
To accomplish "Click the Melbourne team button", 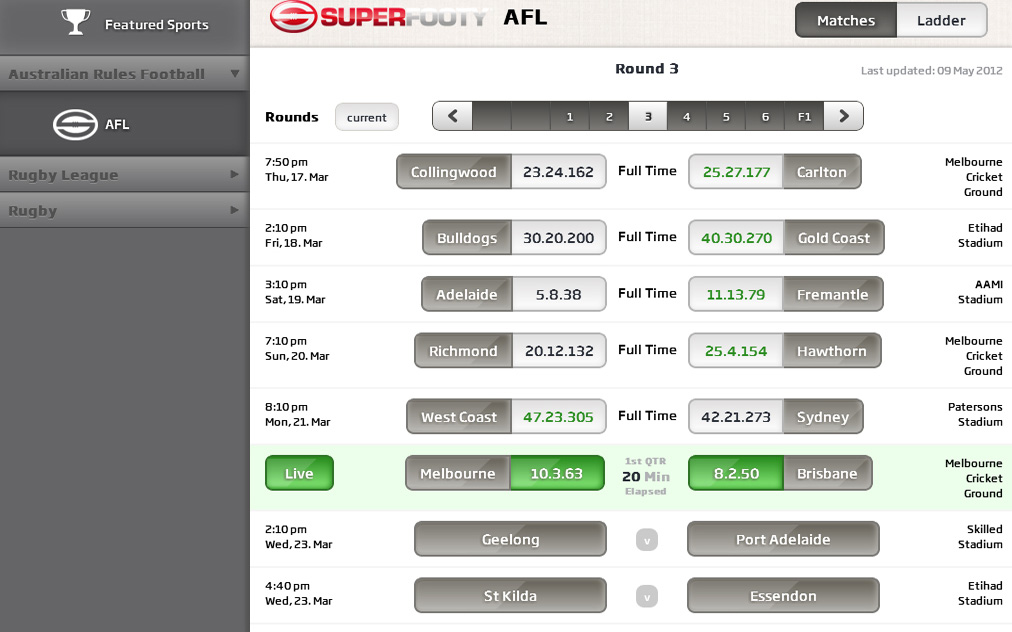I will point(458,473).
